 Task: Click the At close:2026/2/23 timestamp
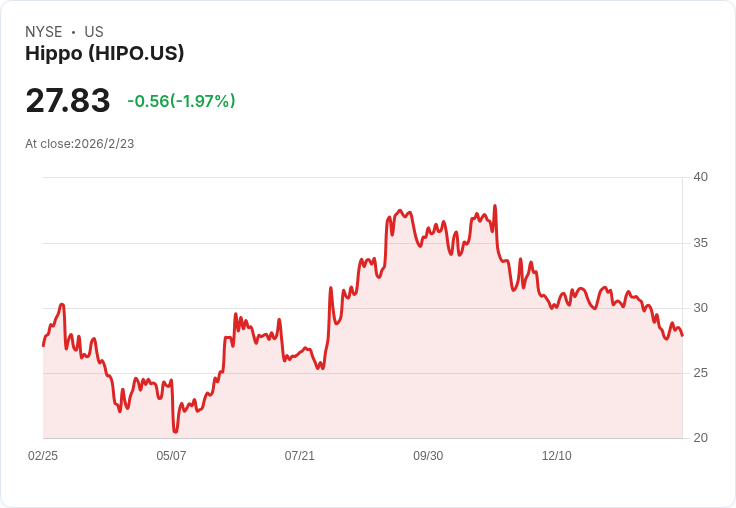(x=80, y=144)
